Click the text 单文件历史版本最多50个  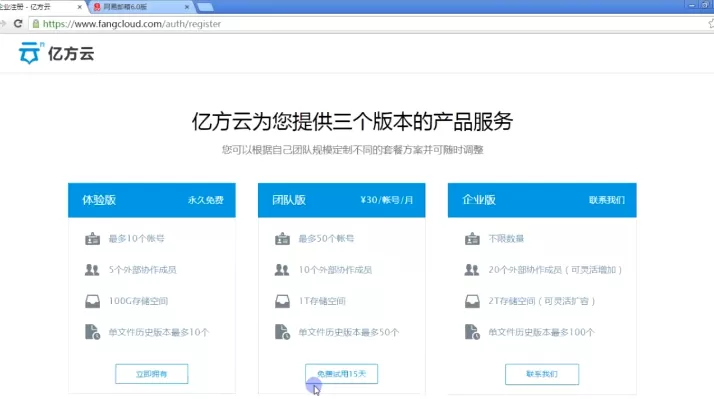click(x=349, y=332)
